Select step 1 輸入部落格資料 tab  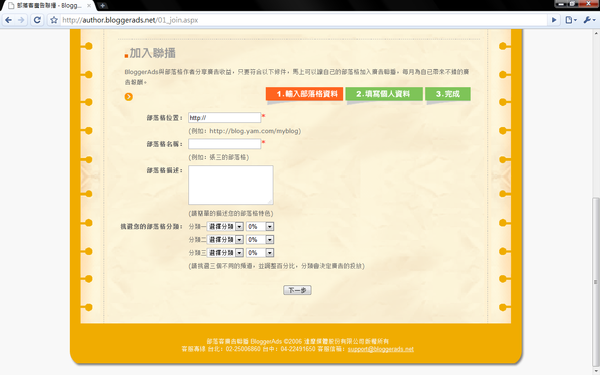pyautogui.click(x=305, y=94)
